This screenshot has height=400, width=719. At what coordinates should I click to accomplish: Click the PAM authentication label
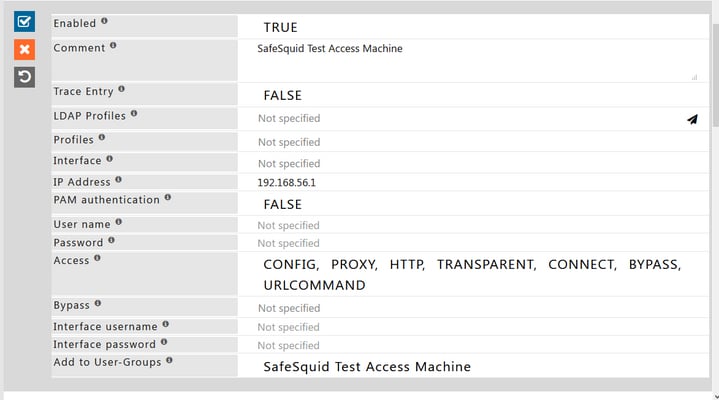click(106, 200)
